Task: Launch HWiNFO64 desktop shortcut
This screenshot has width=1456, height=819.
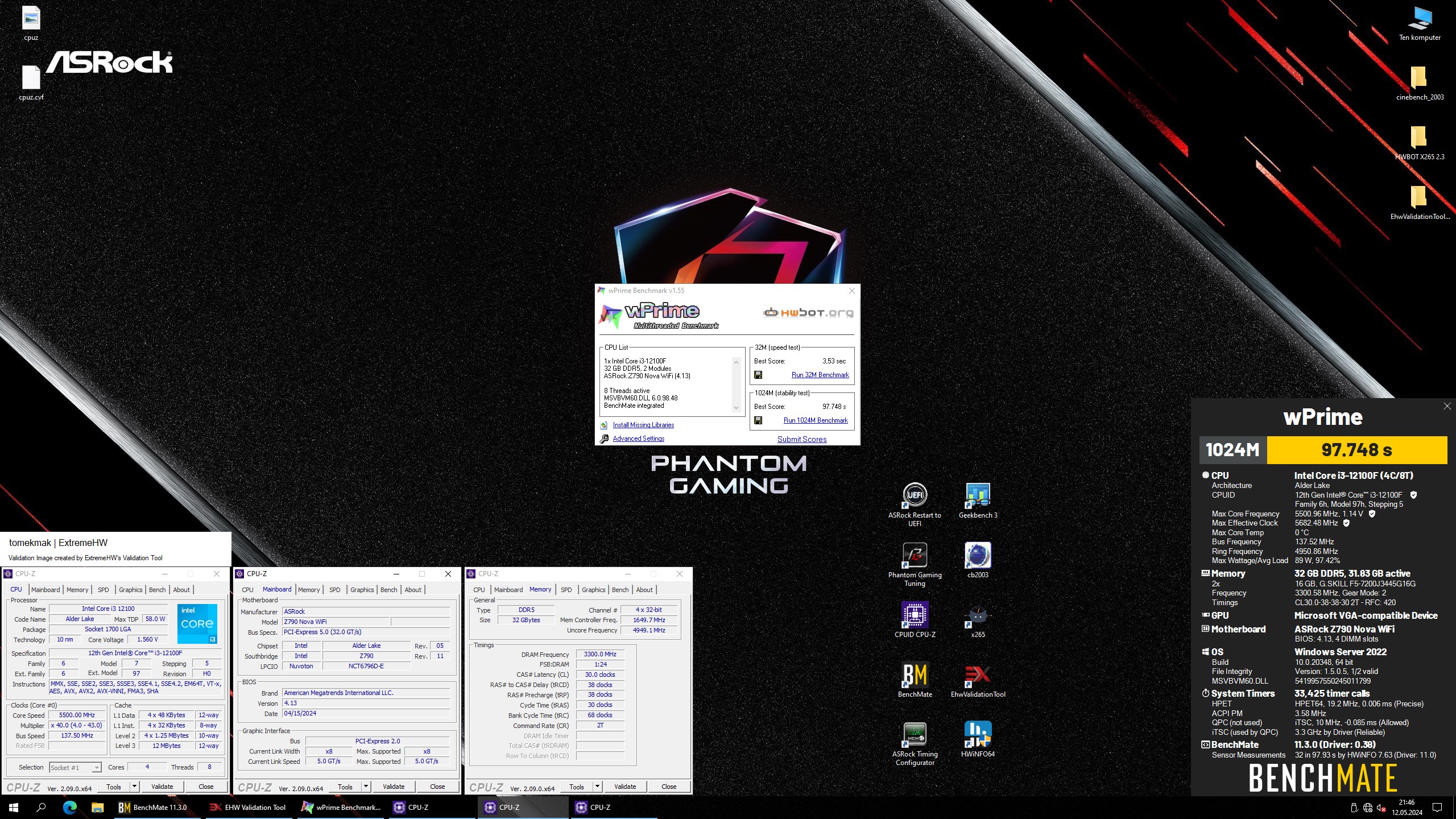Action: 978,739
